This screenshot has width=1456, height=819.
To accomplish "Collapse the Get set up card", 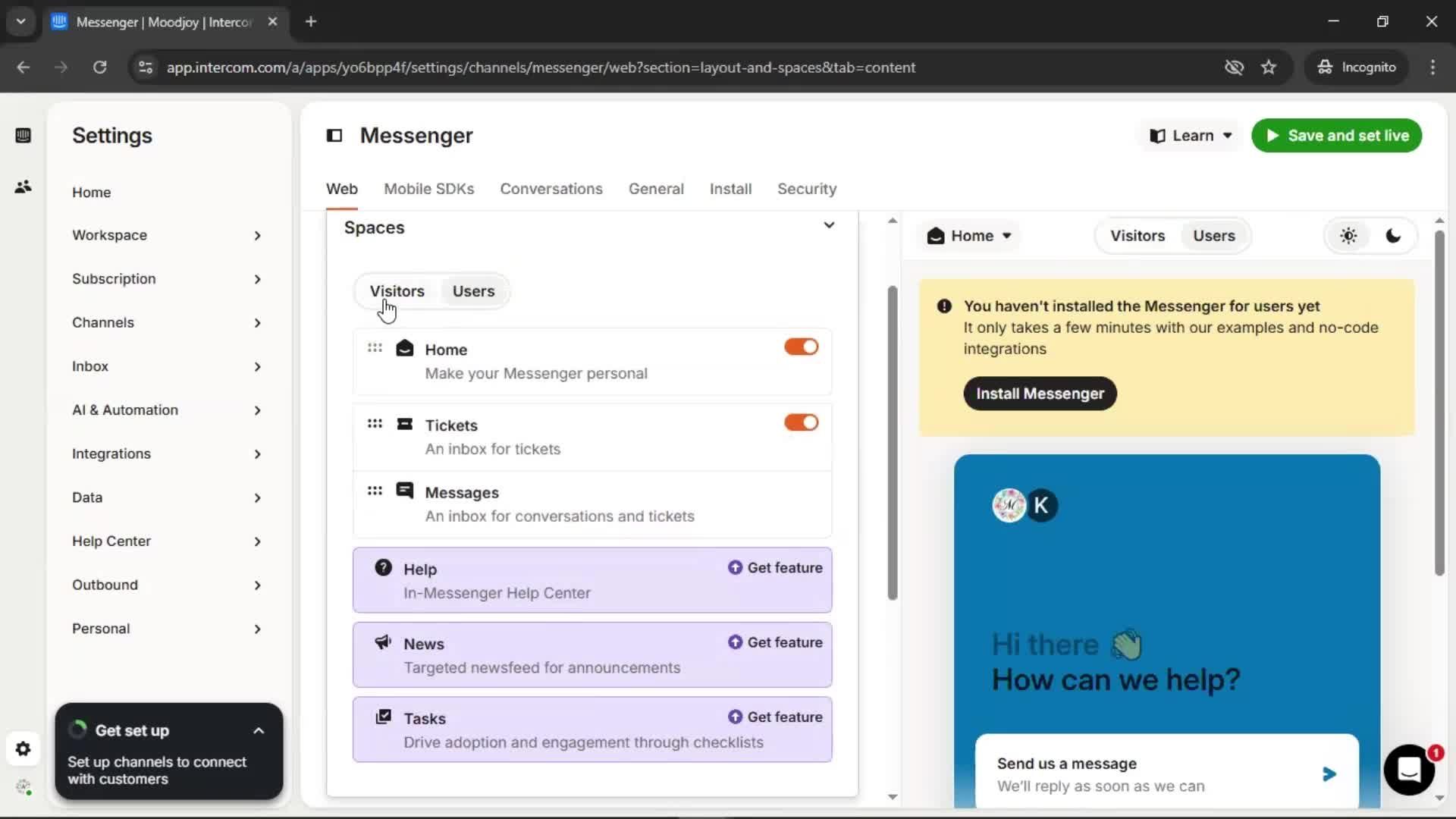I will click(259, 731).
